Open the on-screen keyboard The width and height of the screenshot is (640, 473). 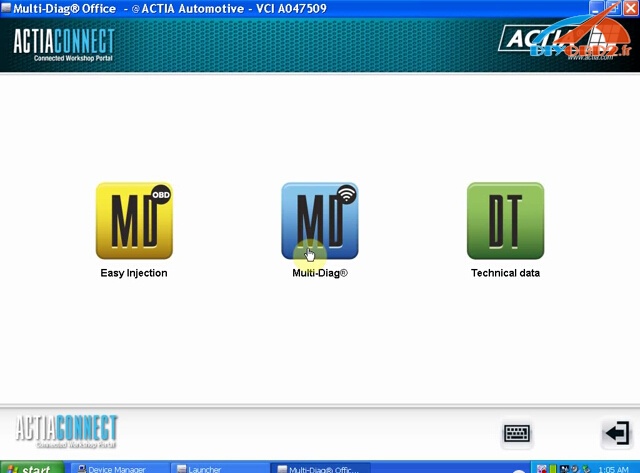pos(517,433)
